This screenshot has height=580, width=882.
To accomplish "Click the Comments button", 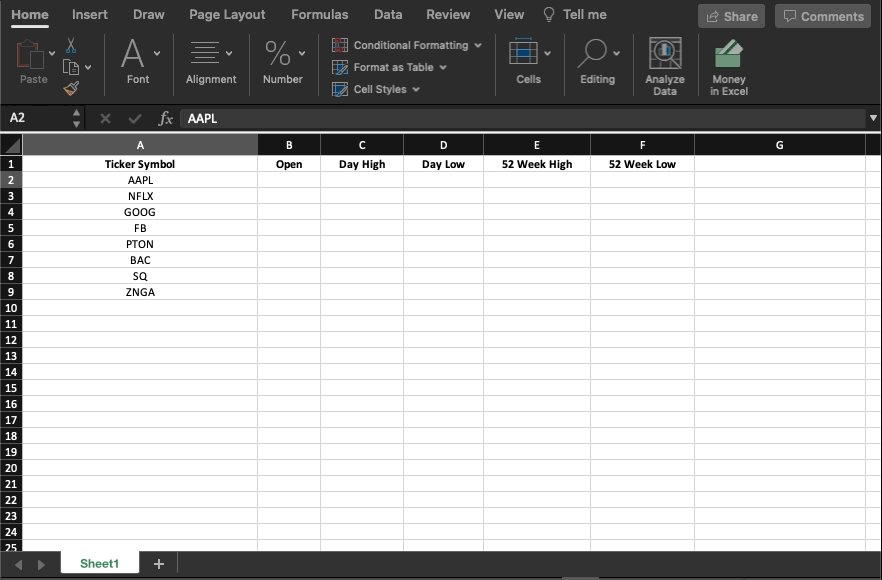I will pos(823,16).
